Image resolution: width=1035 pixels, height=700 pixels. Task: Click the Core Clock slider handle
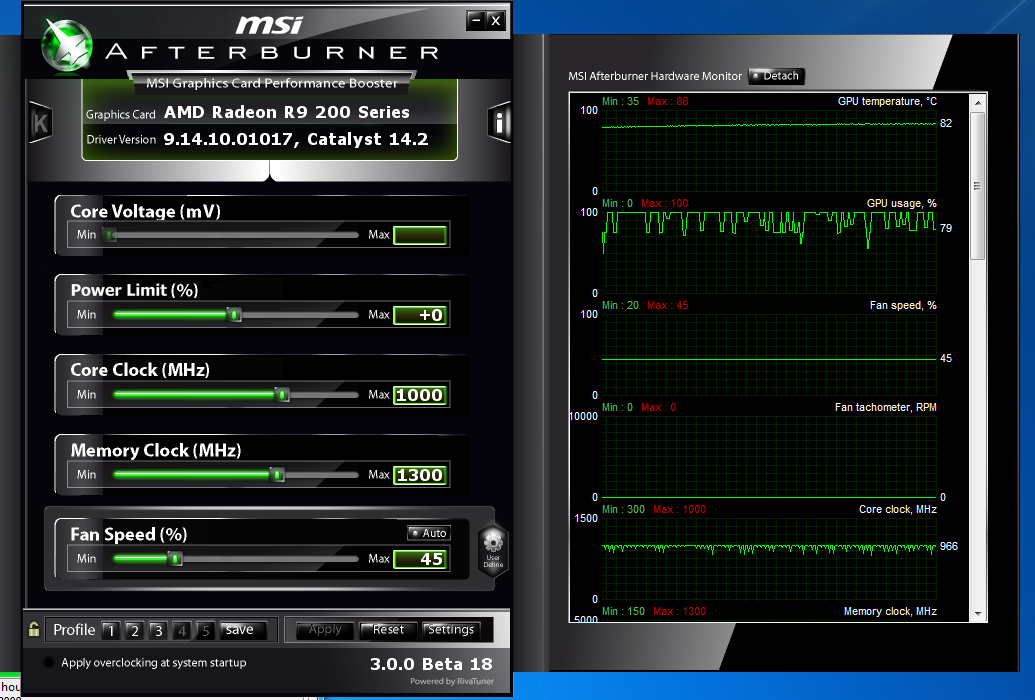click(283, 395)
